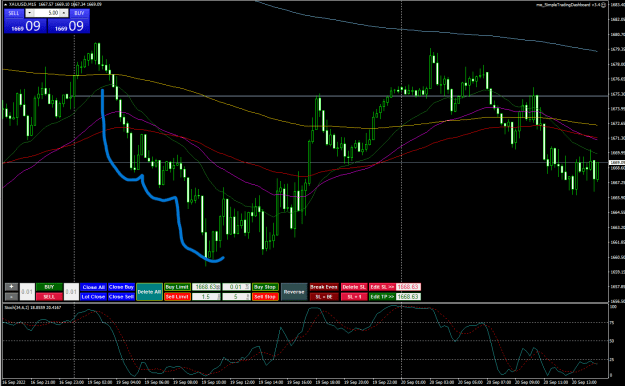Click the blue SELL one-click trading button
The image size is (625, 386).
14,13
